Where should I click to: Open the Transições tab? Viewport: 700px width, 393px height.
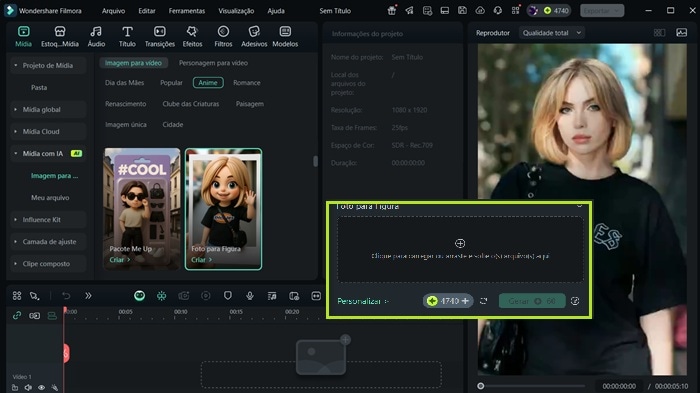tap(160, 37)
